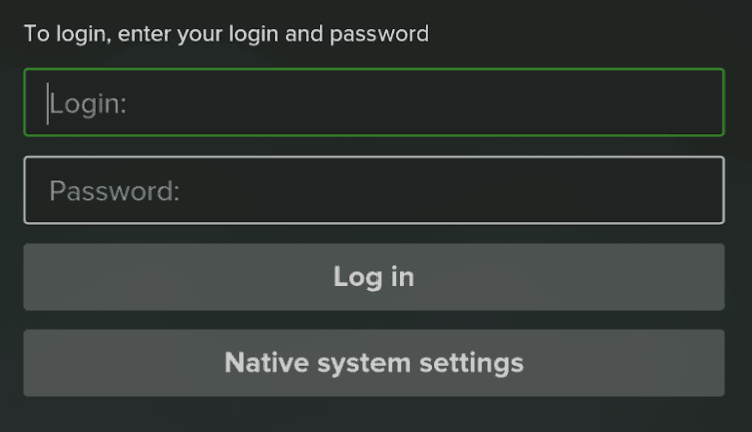The width and height of the screenshot is (752, 432).
Task: Submit credentials with Log in
Action: (374, 277)
